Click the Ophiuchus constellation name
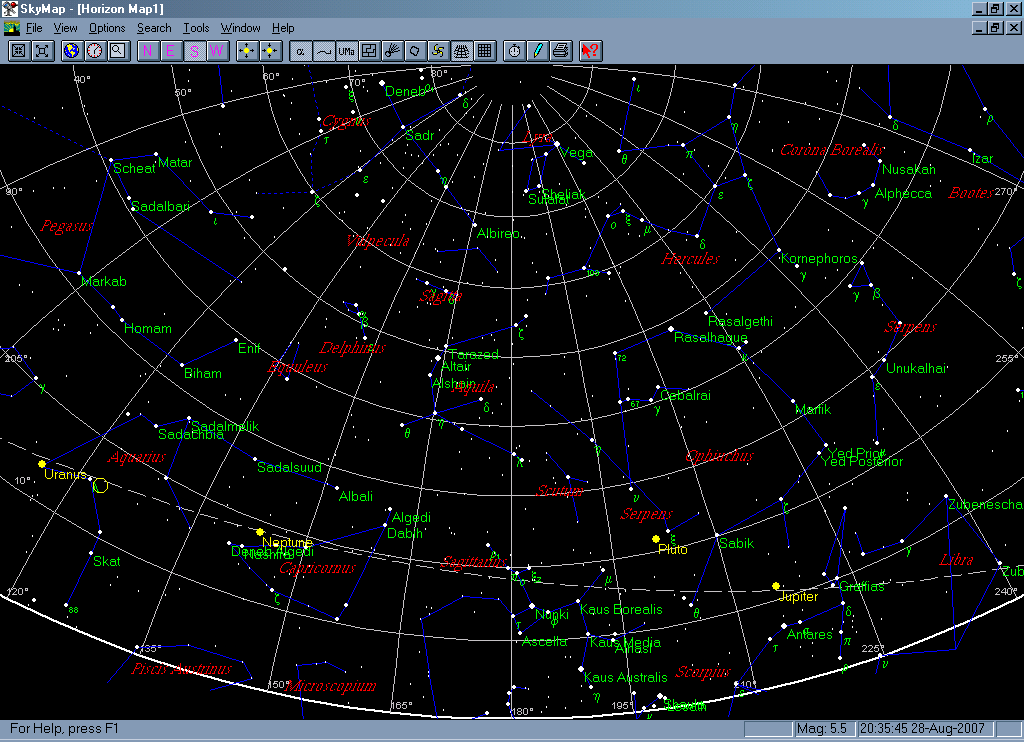Viewport: 1024px width, 742px height. pyautogui.click(x=720, y=456)
